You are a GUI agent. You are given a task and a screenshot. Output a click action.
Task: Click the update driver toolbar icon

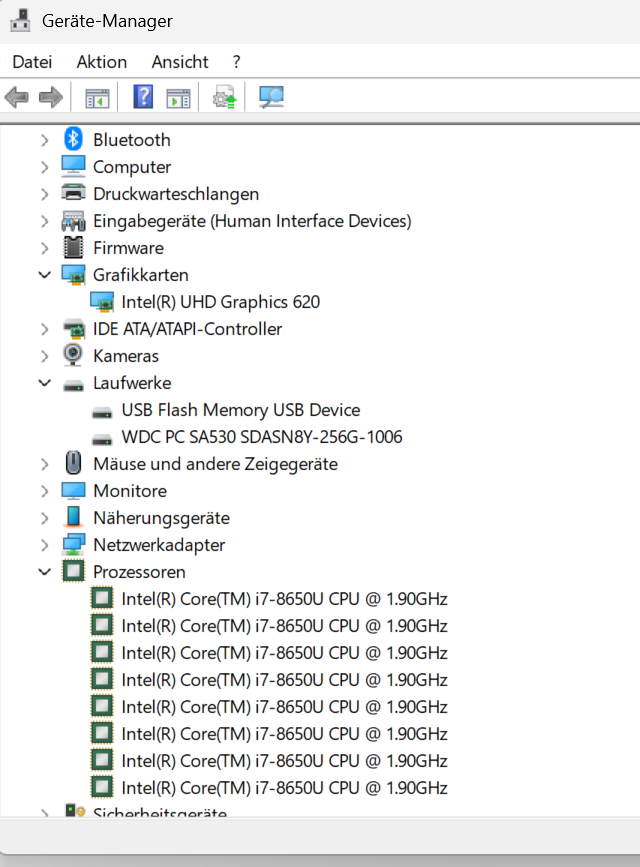(x=225, y=97)
